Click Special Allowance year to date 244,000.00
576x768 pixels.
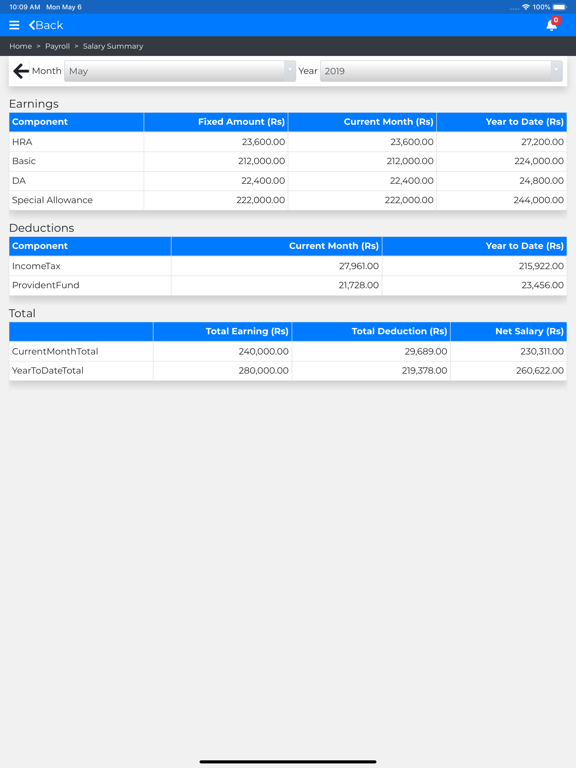click(x=538, y=200)
